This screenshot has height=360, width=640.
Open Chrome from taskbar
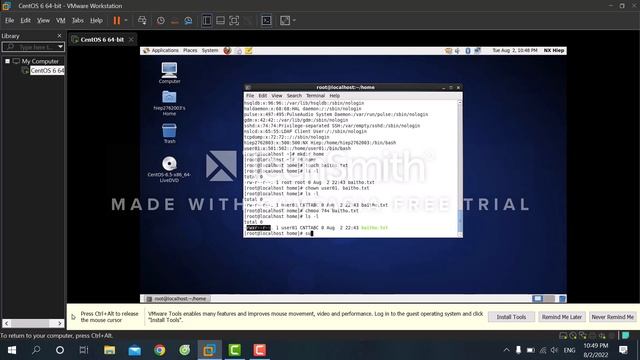click(x=160, y=350)
